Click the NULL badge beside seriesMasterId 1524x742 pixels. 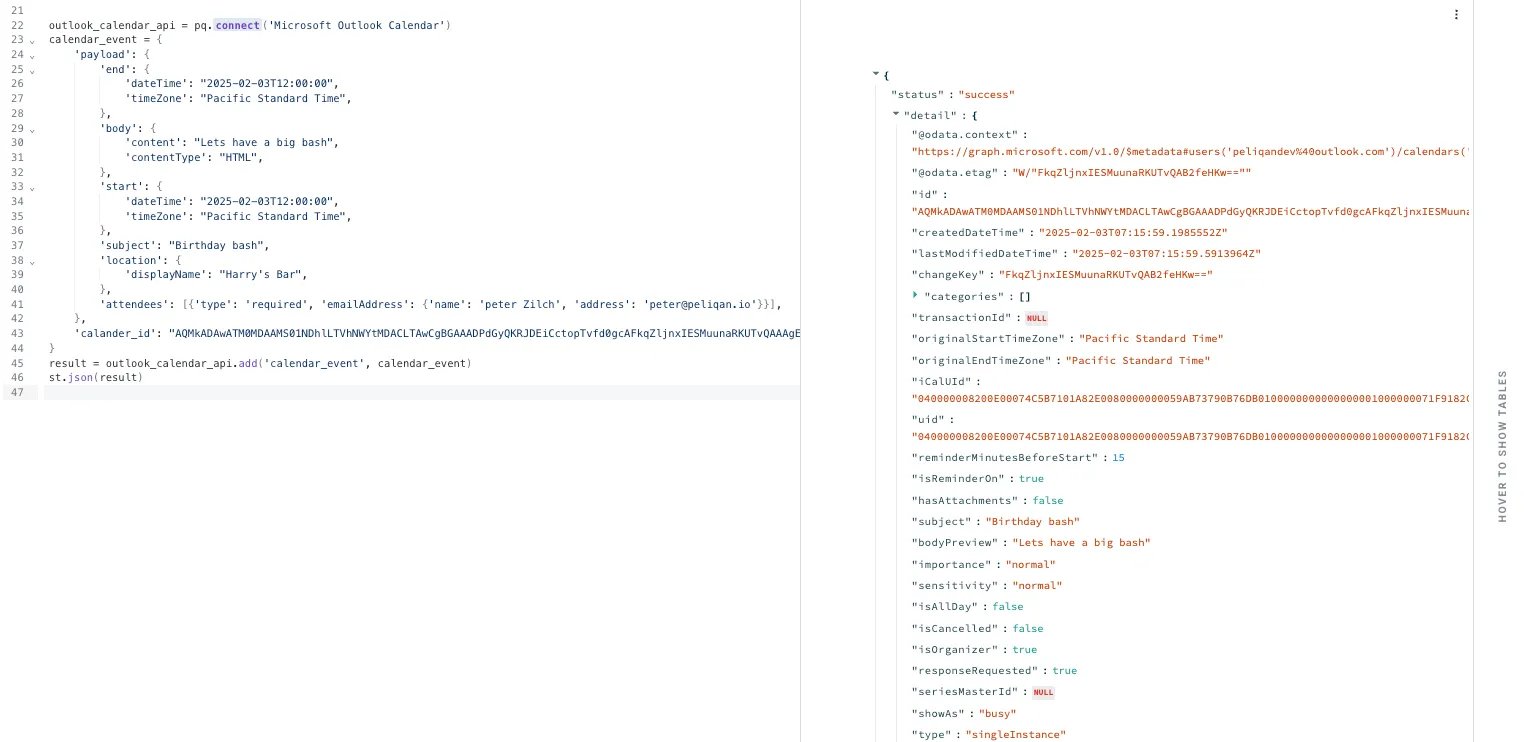tap(1043, 692)
